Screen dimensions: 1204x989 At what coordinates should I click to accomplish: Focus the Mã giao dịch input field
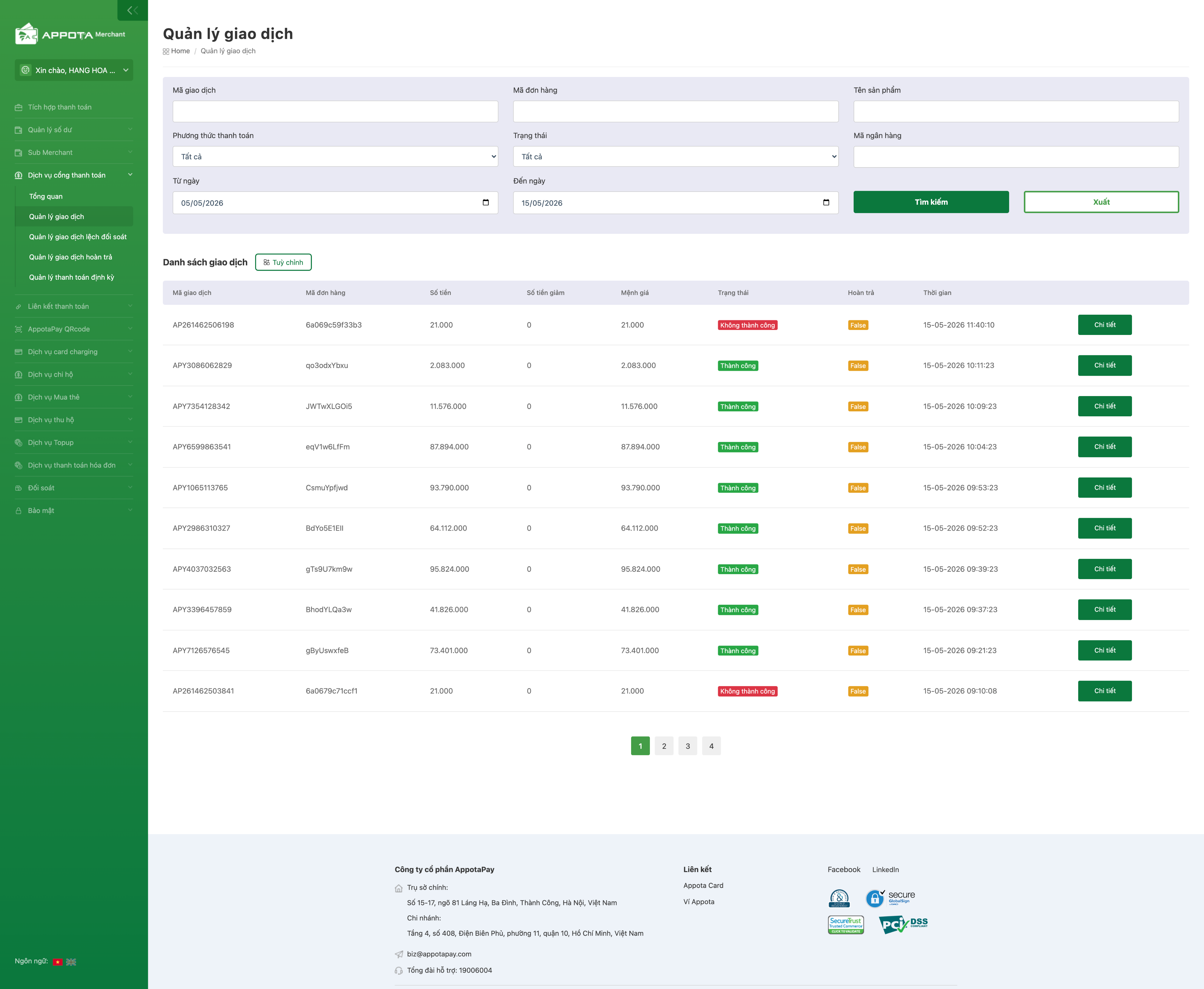(335, 112)
